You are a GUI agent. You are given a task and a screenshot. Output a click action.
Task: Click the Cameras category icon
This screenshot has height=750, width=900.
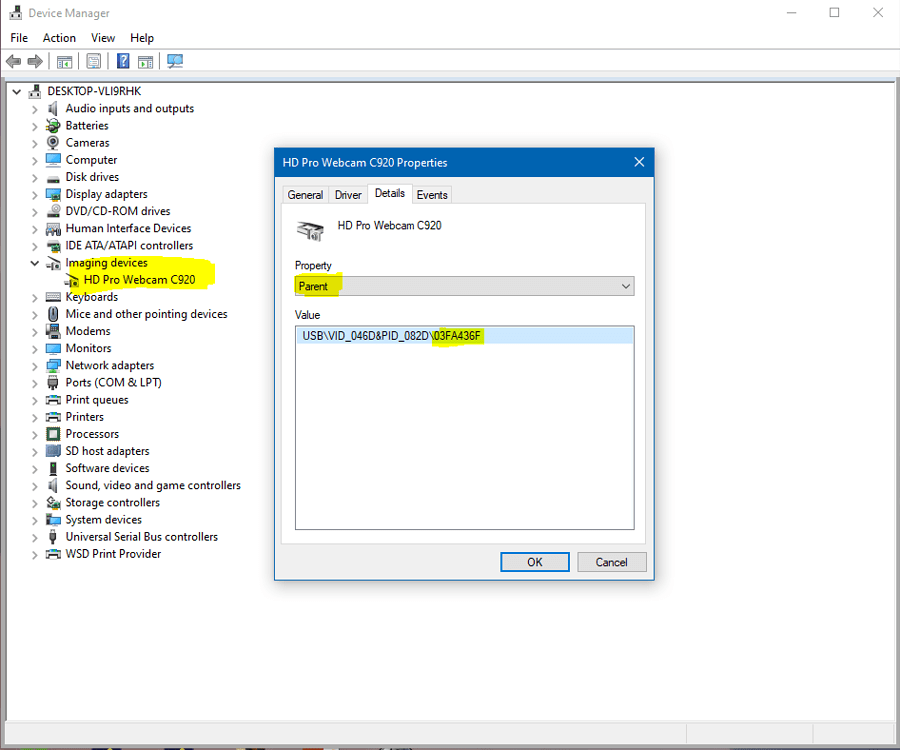coord(53,142)
